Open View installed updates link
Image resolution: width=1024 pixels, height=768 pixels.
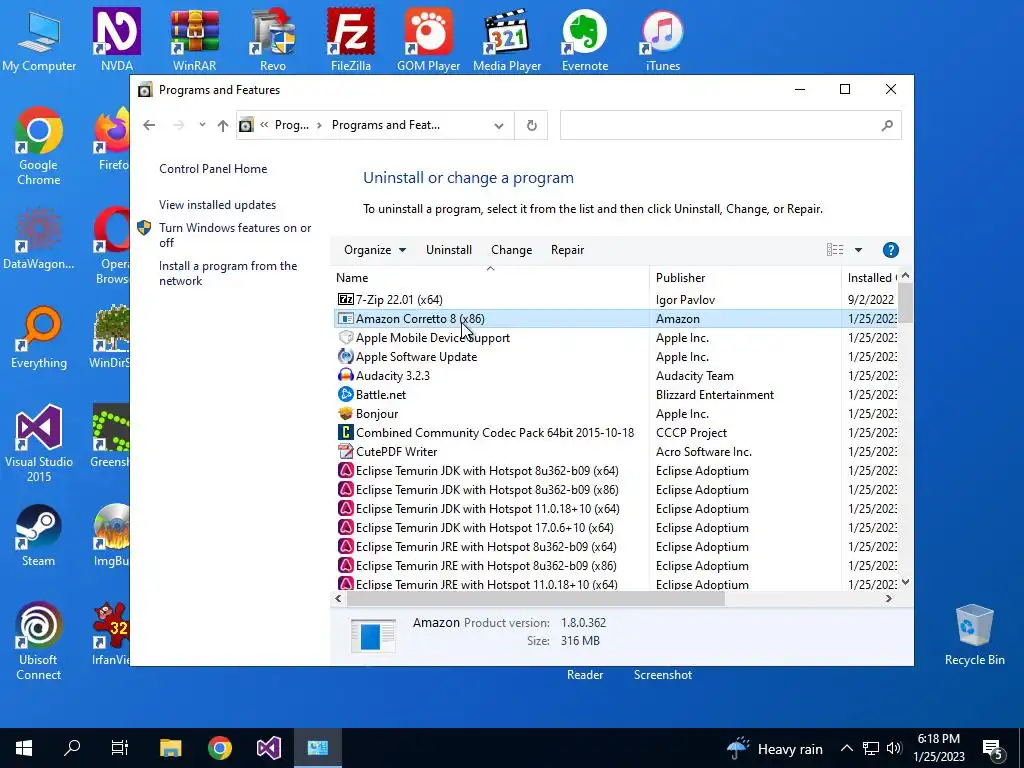click(x=217, y=205)
